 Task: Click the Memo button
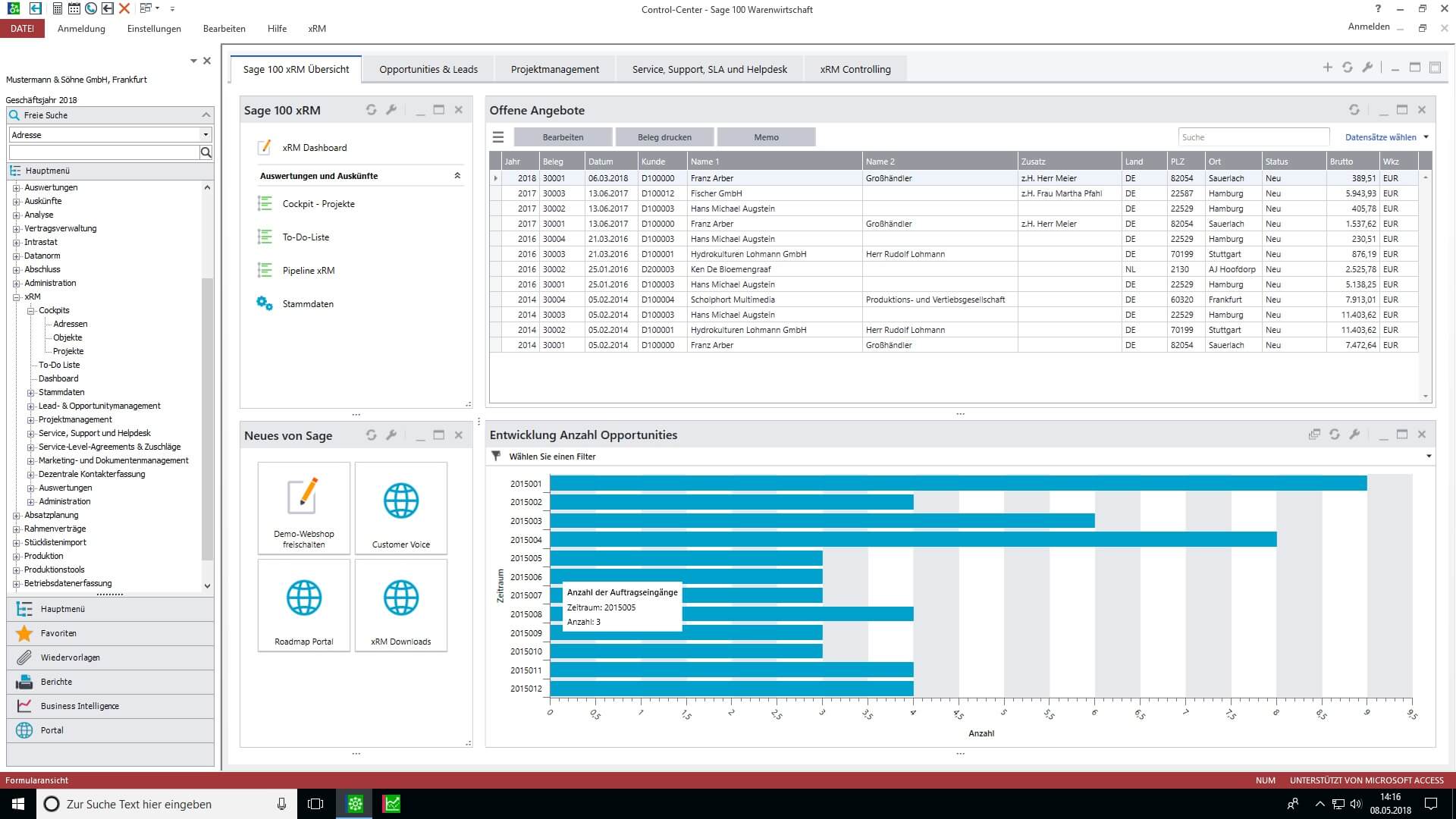tap(766, 137)
